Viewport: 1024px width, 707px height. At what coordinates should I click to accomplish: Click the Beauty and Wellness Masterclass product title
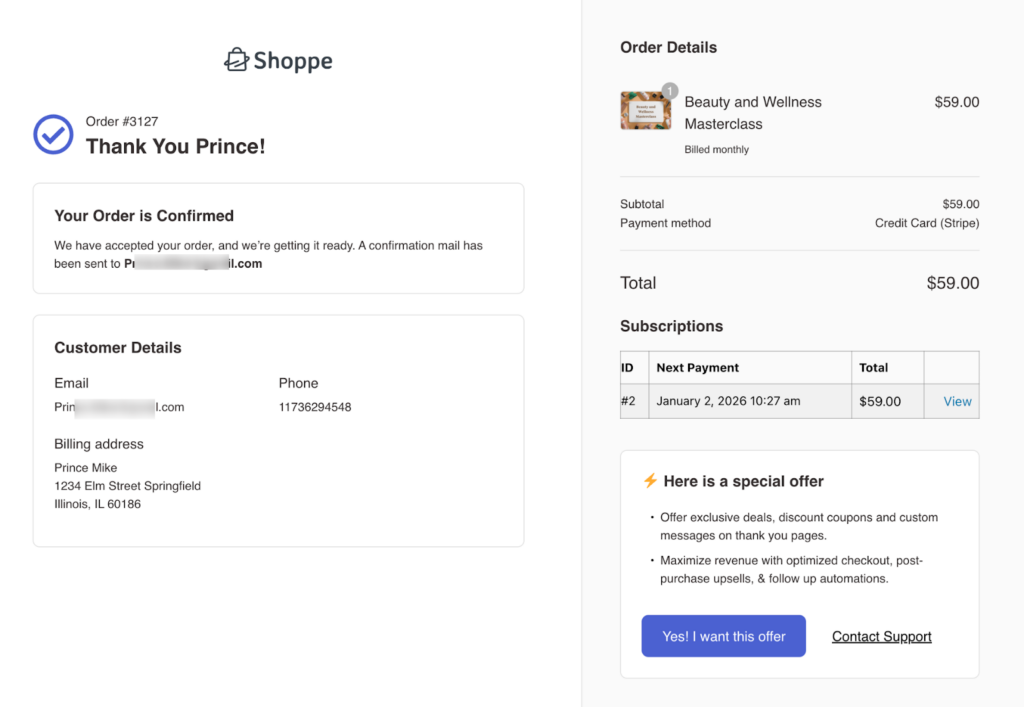(x=752, y=112)
